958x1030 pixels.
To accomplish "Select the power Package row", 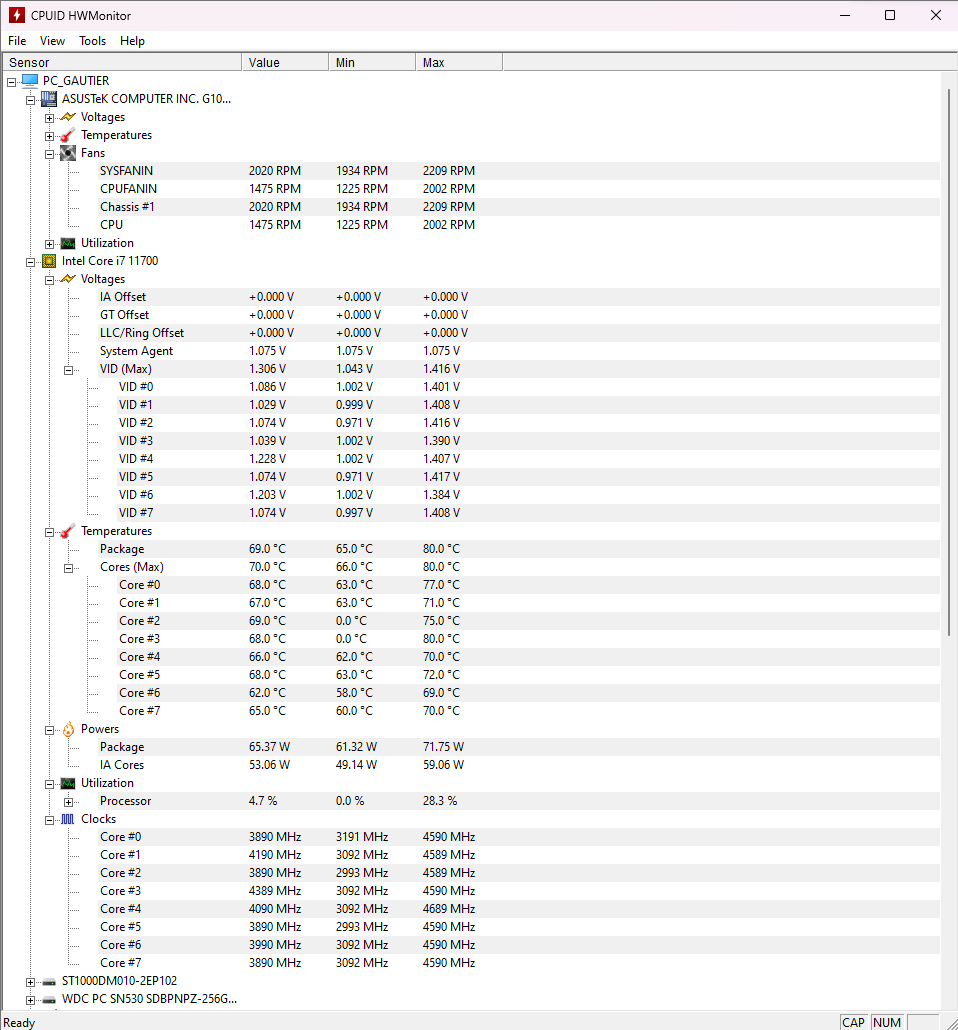I will click(x=519, y=747).
